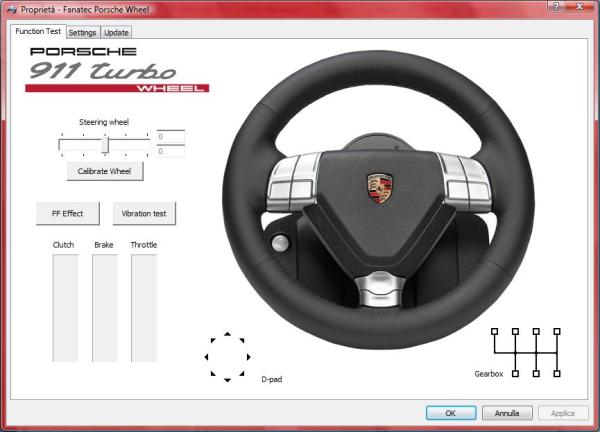
Task: Click the 'Clutch' label
Action: (x=64, y=245)
